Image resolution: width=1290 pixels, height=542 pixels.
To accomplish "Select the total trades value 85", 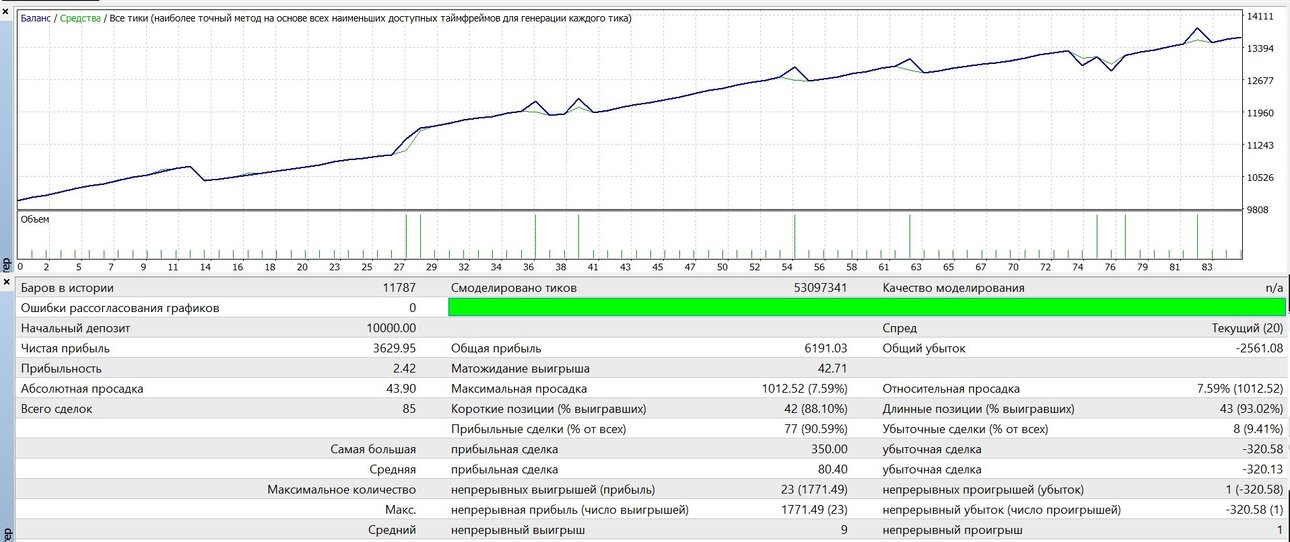I will [x=409, y=408].
